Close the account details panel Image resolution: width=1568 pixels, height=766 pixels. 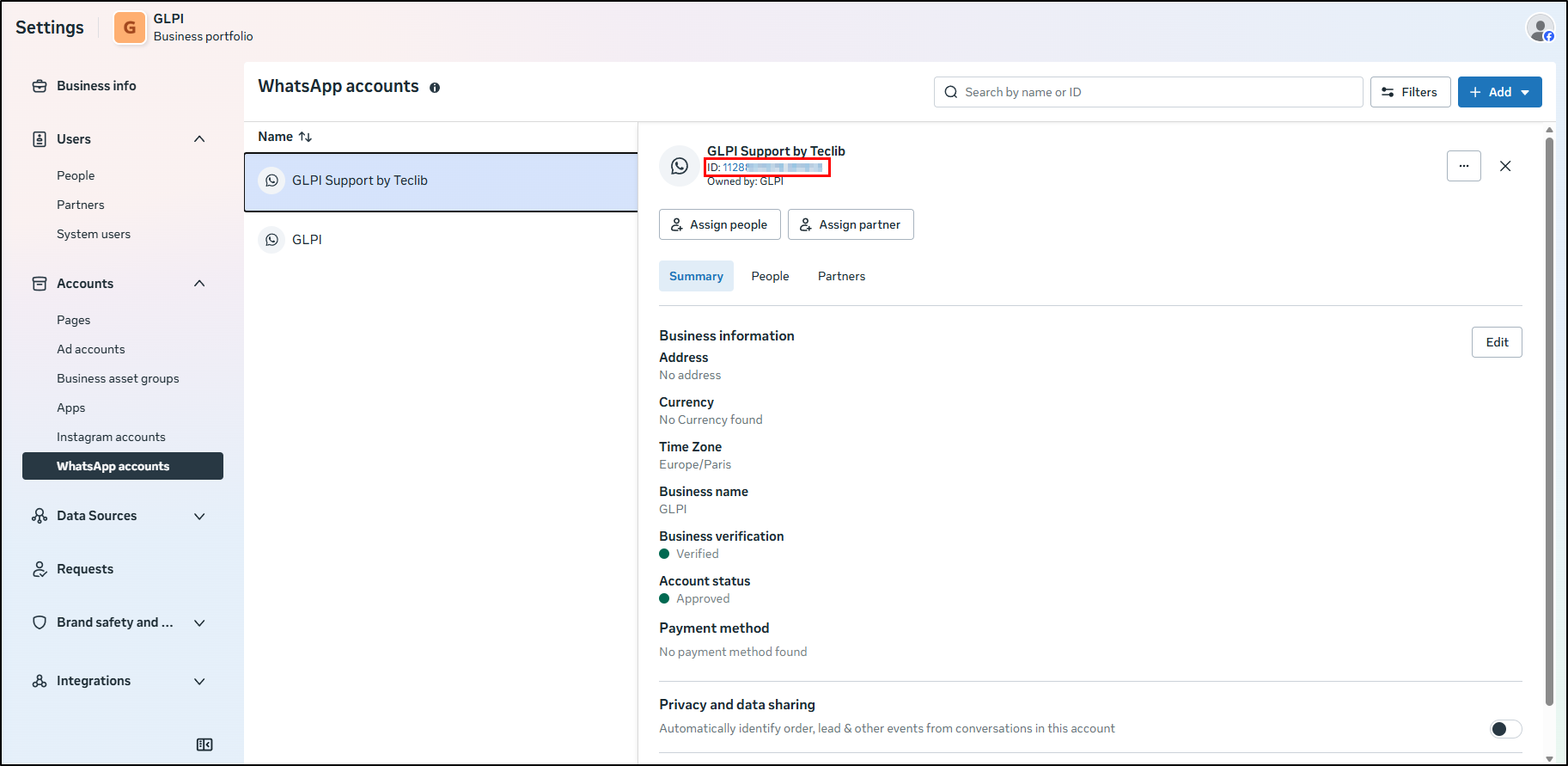point(1505,166)
